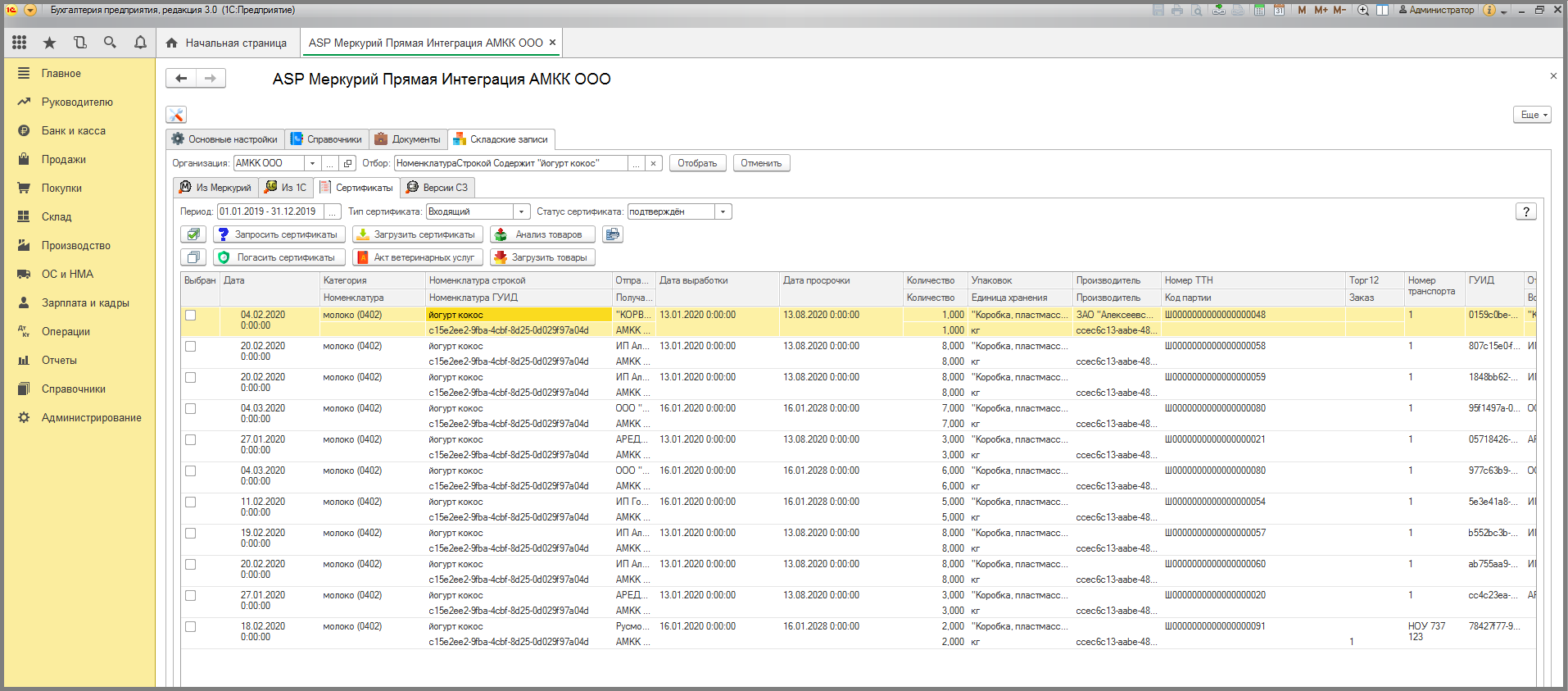Switch to Из 1С tab

pyautogui.click(x=286, y=188)
